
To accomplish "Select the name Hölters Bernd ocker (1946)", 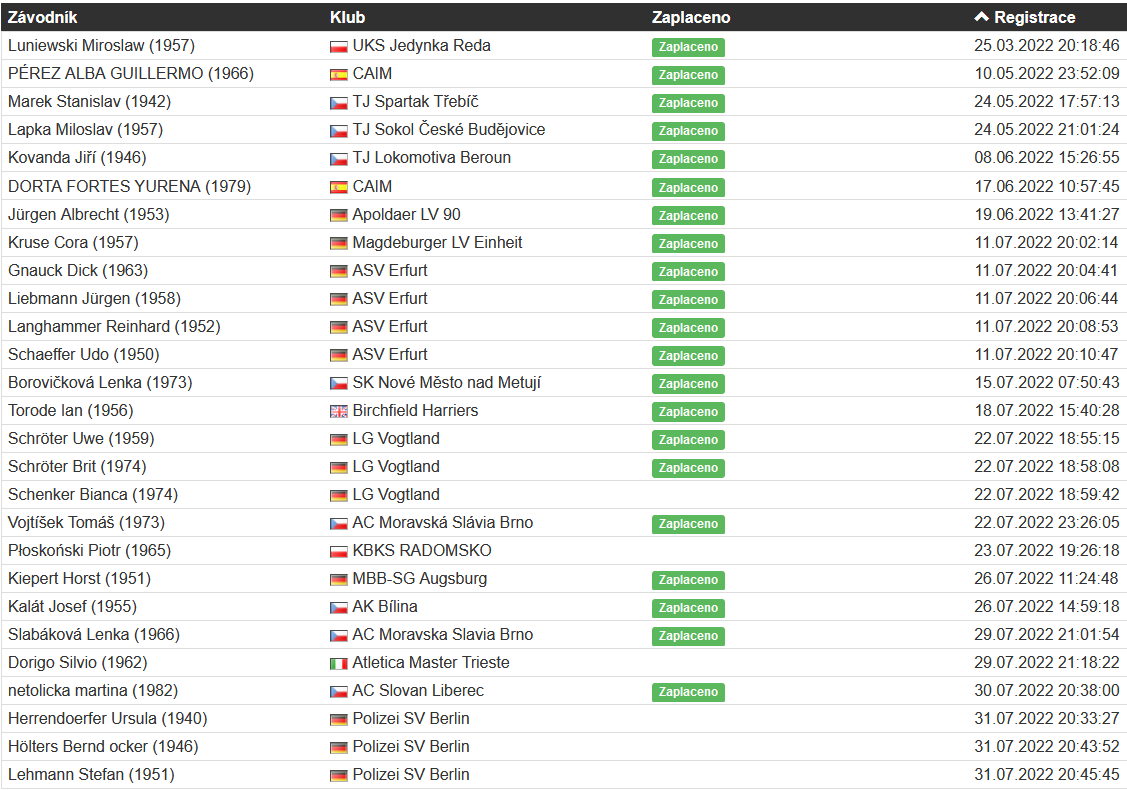I will [x=103, y=747].
